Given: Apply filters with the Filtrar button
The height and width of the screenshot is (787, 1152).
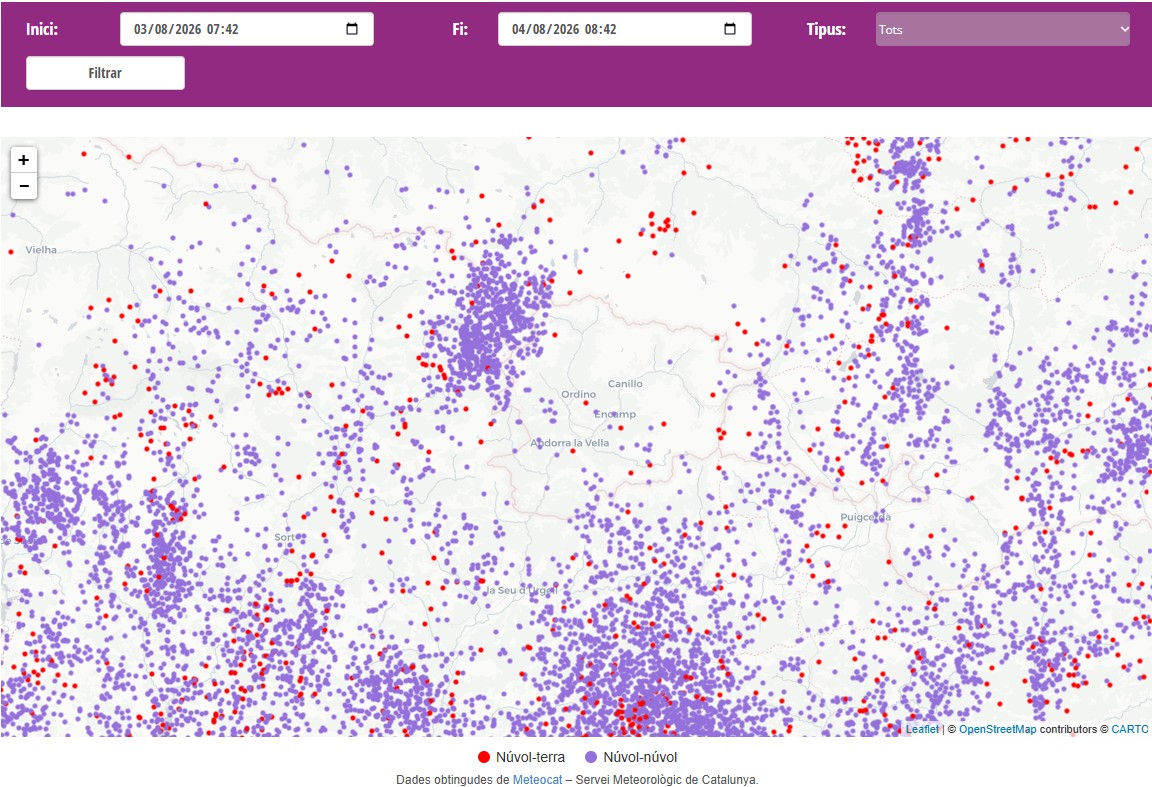Looking at the screenshot, I should [105, 73].
